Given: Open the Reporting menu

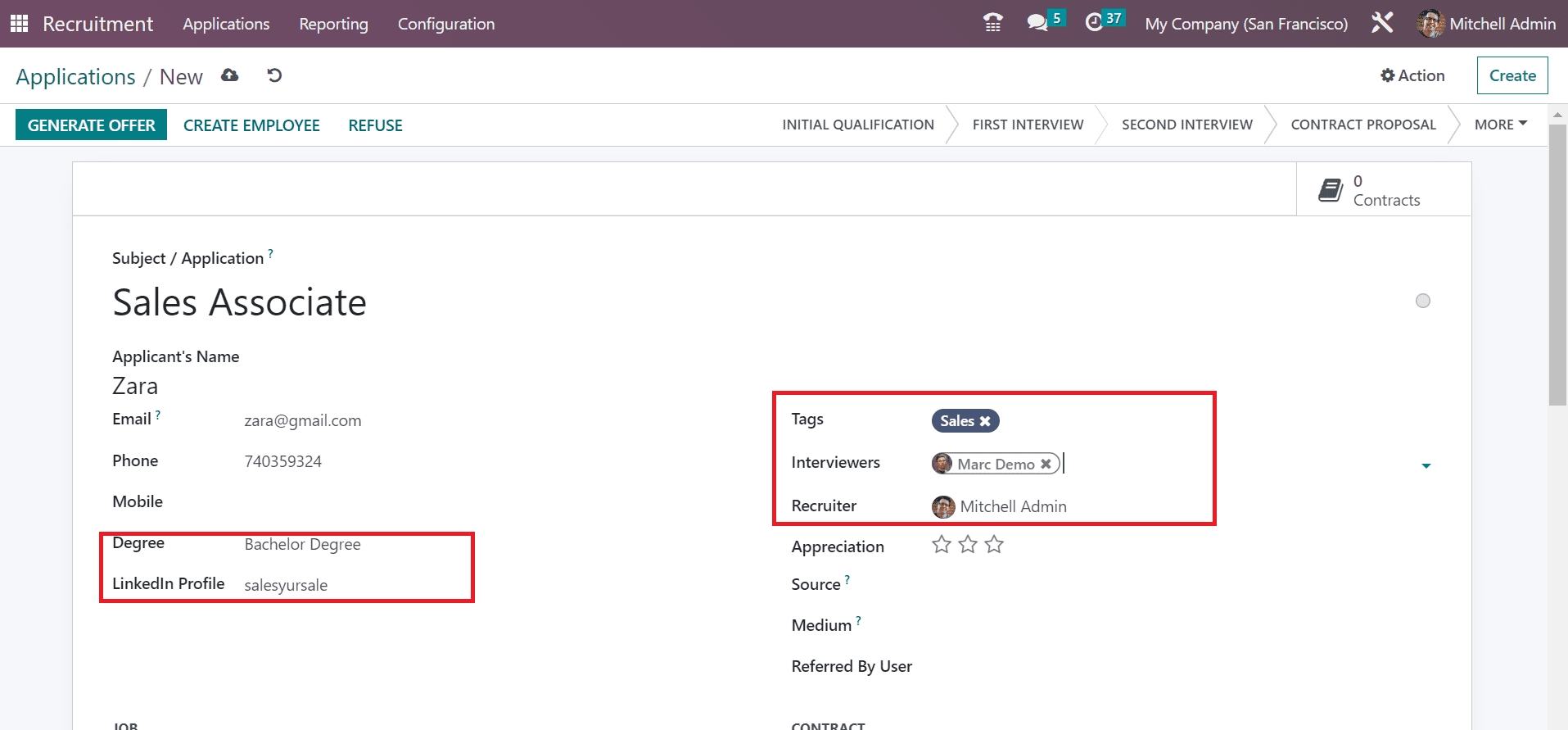Looking at the screenshot, I should [x=333, y=24].
